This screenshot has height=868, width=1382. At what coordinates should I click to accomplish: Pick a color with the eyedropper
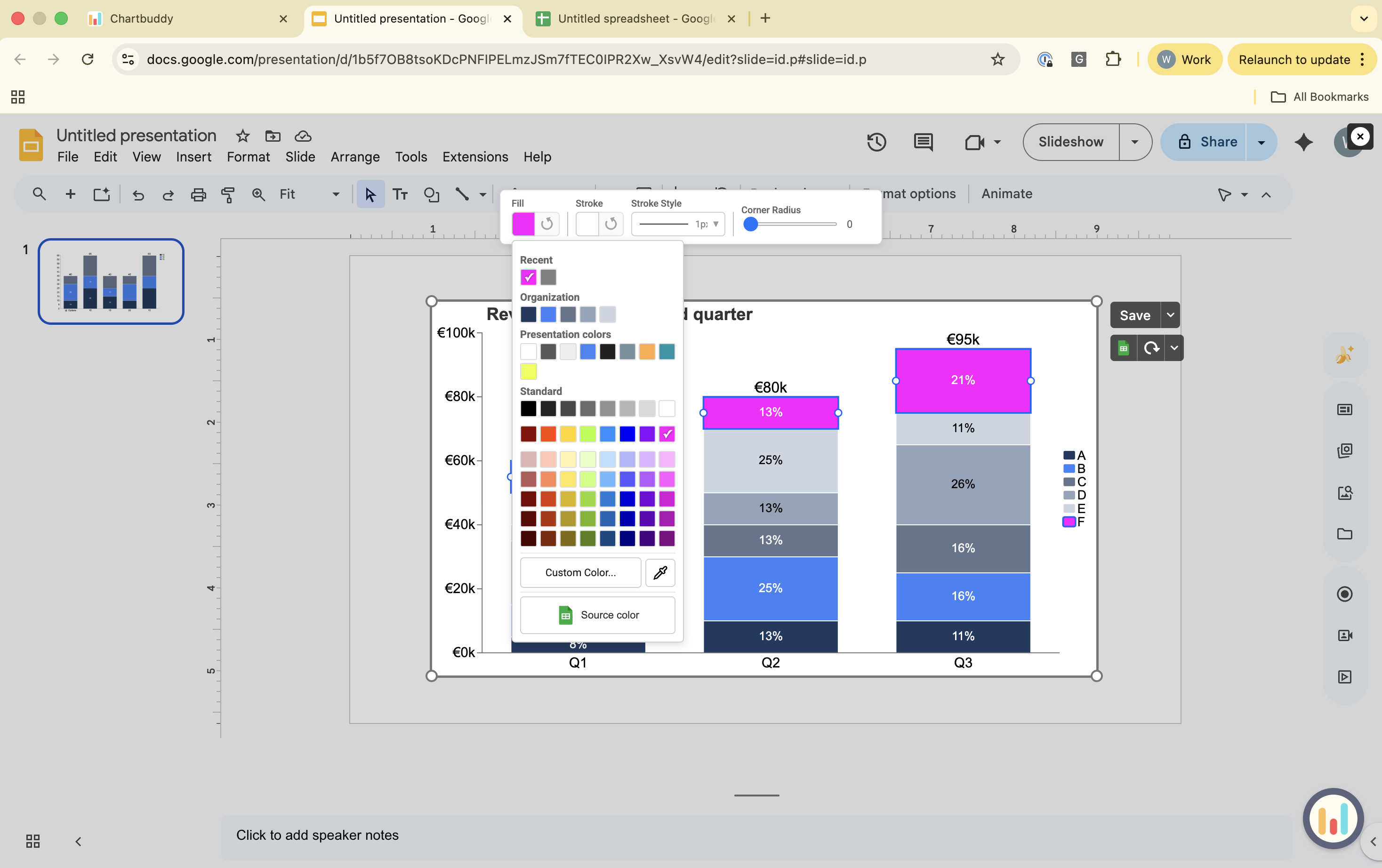point(660,572)
